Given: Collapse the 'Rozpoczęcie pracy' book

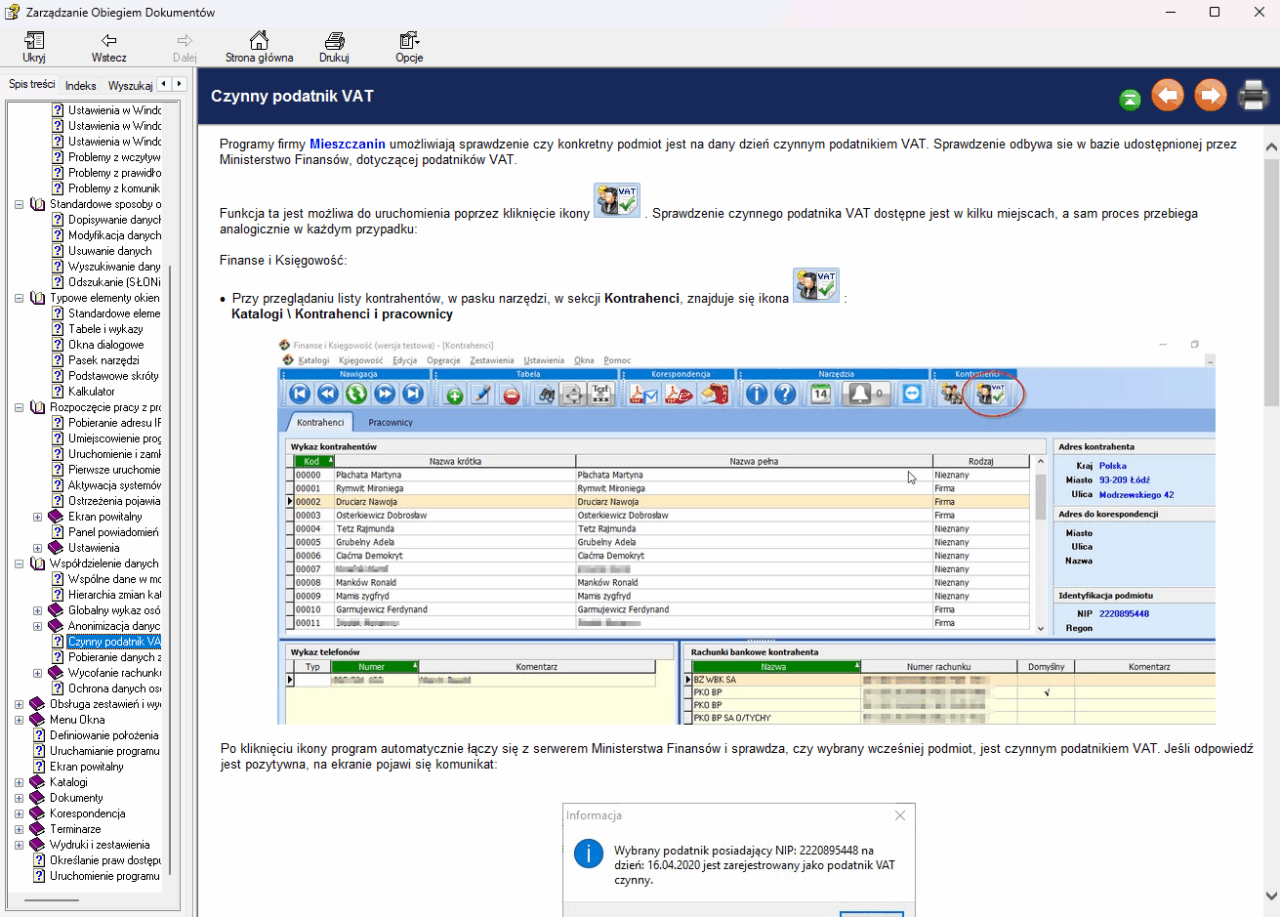Looking at the screenshot, I should [x=19, y=407].
